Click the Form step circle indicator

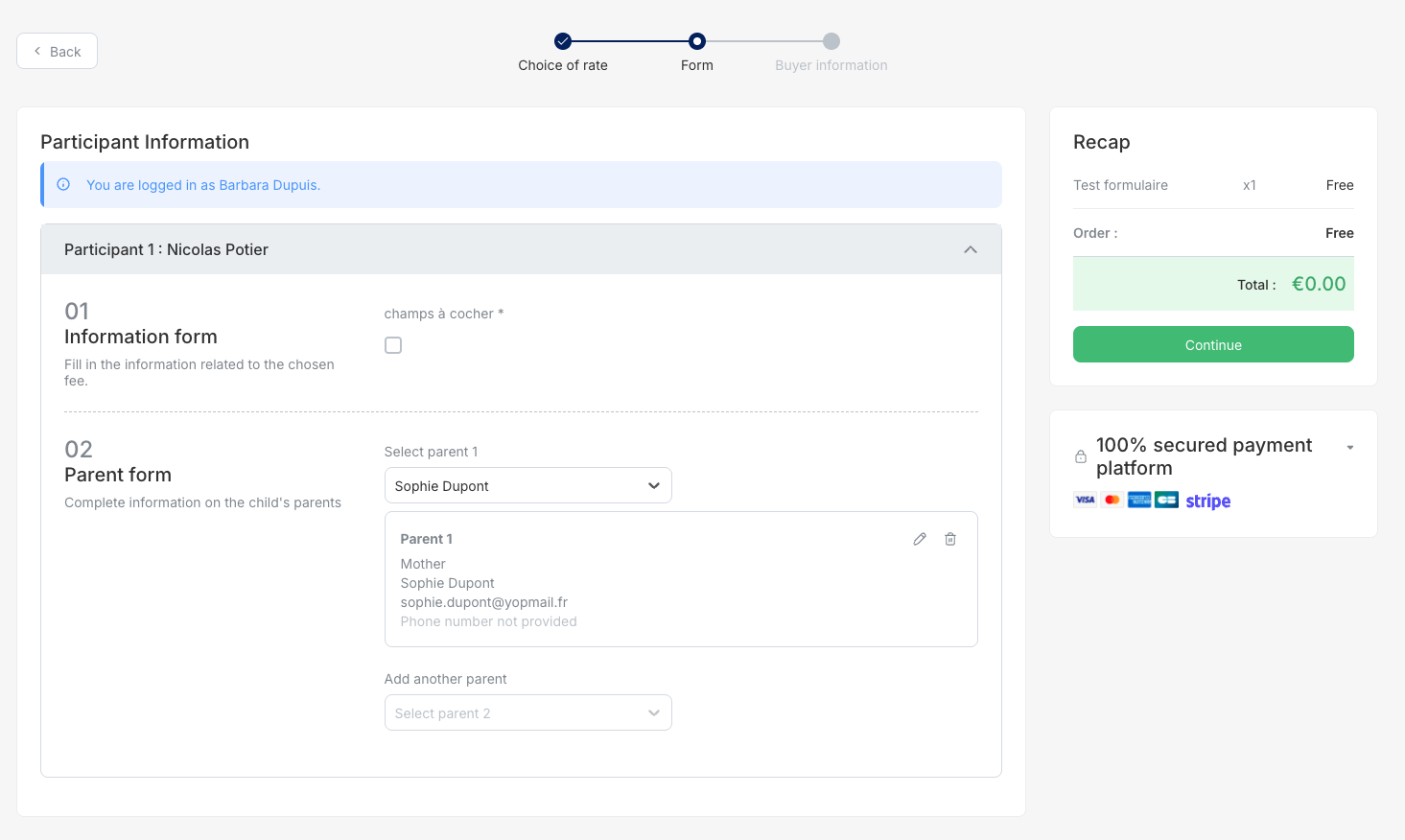[x=696, y=41]
